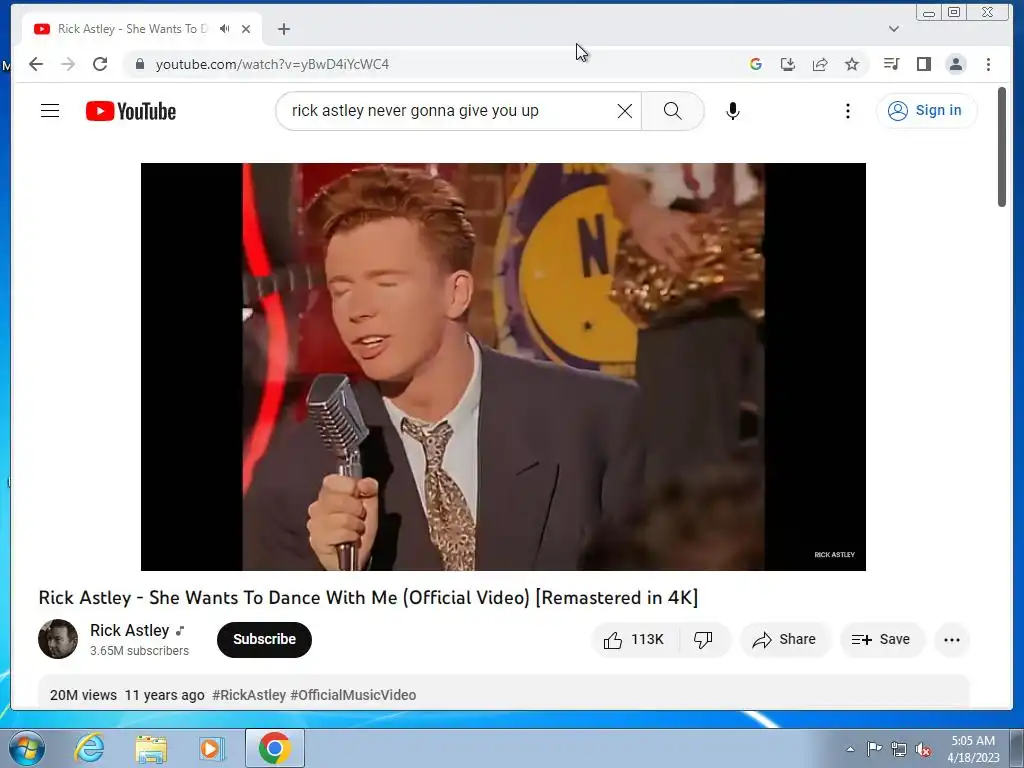This screenshot has height=768, width=1024.
Task: Click the install app icon in address bar
Action: tap(788, 64)
